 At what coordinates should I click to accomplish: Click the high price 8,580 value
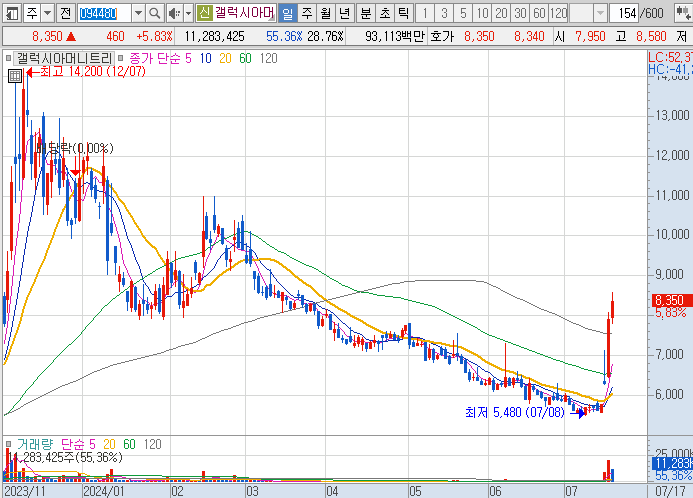651,36
